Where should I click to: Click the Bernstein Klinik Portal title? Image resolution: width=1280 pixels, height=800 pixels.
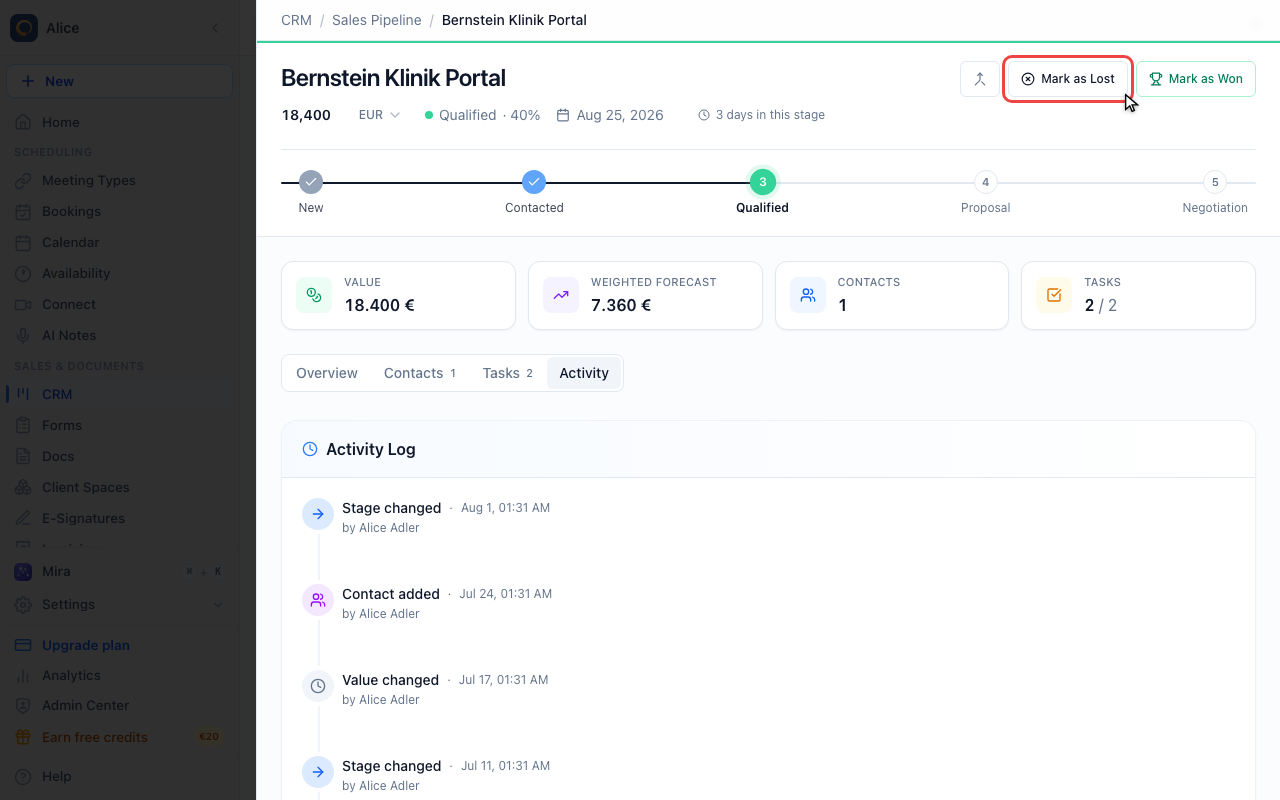[x=393, y=78]
